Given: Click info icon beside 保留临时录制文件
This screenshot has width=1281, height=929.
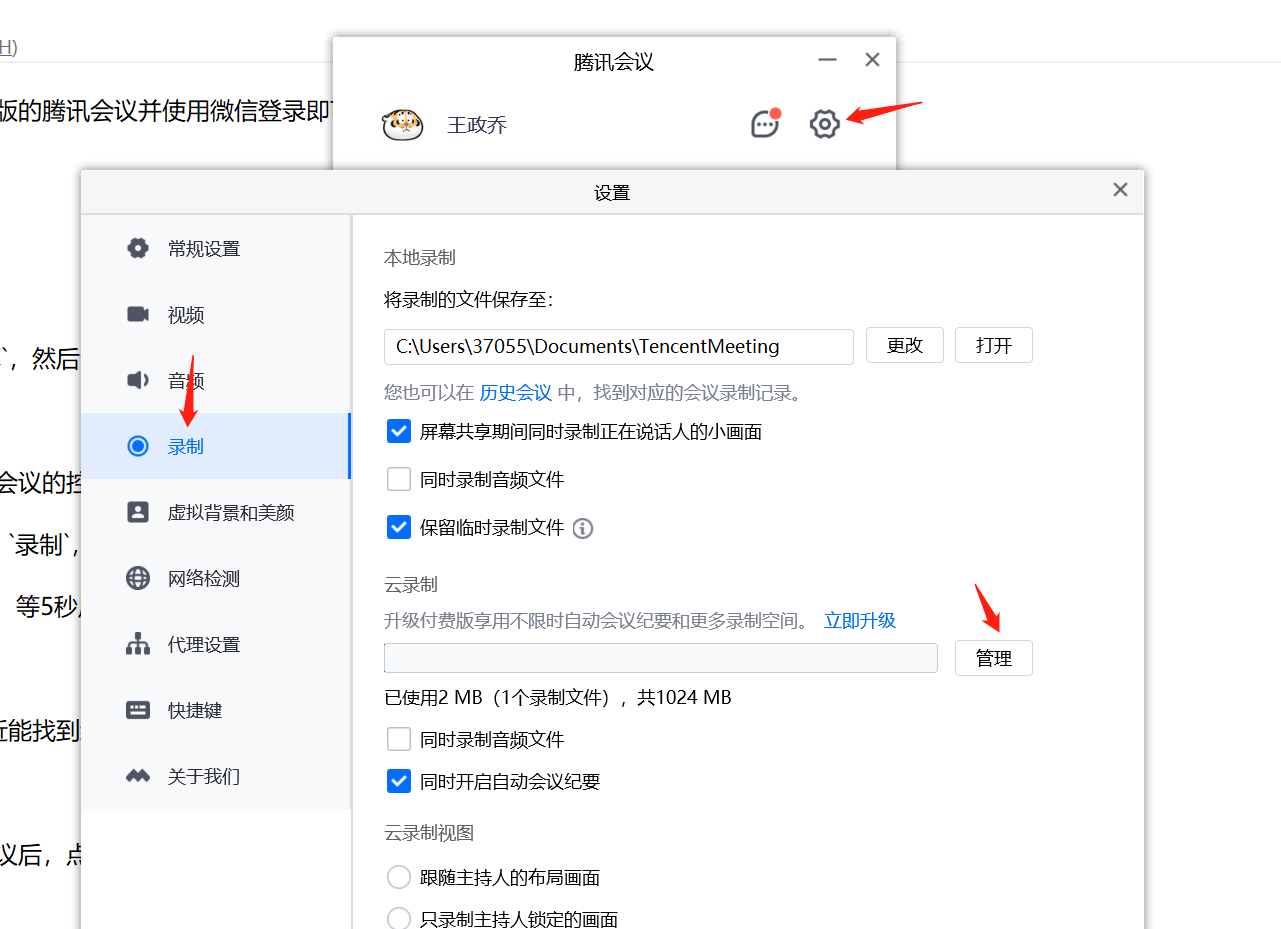Looking at the screenshot, I should coord(583,528).
